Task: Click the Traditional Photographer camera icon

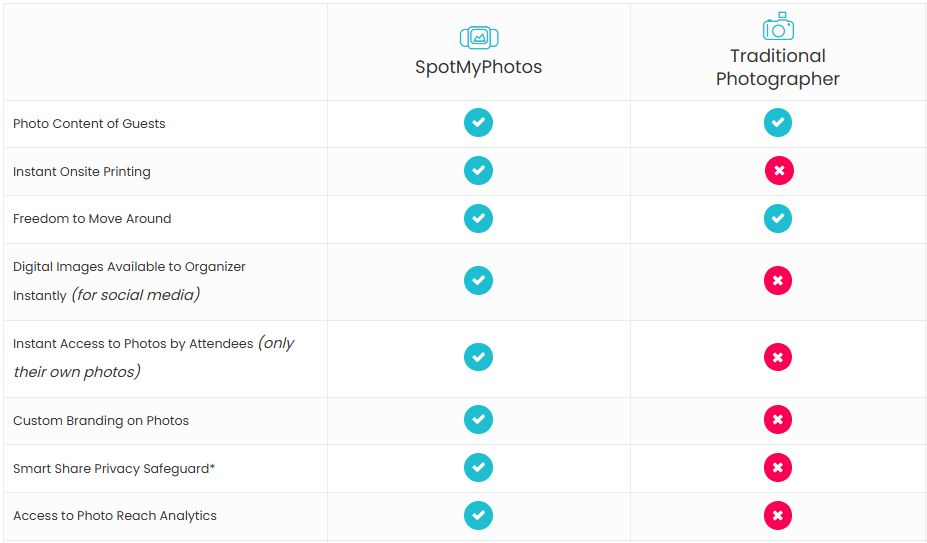Action: pyautogui.click(x=778, y=26)
